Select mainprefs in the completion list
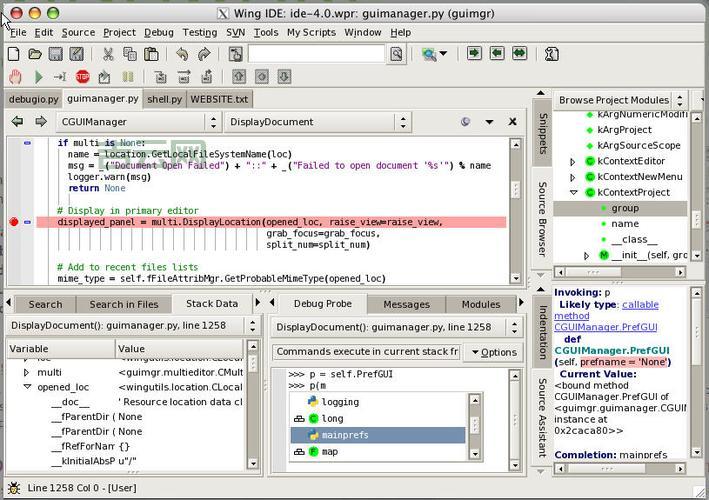 click(x=345, y=435)
